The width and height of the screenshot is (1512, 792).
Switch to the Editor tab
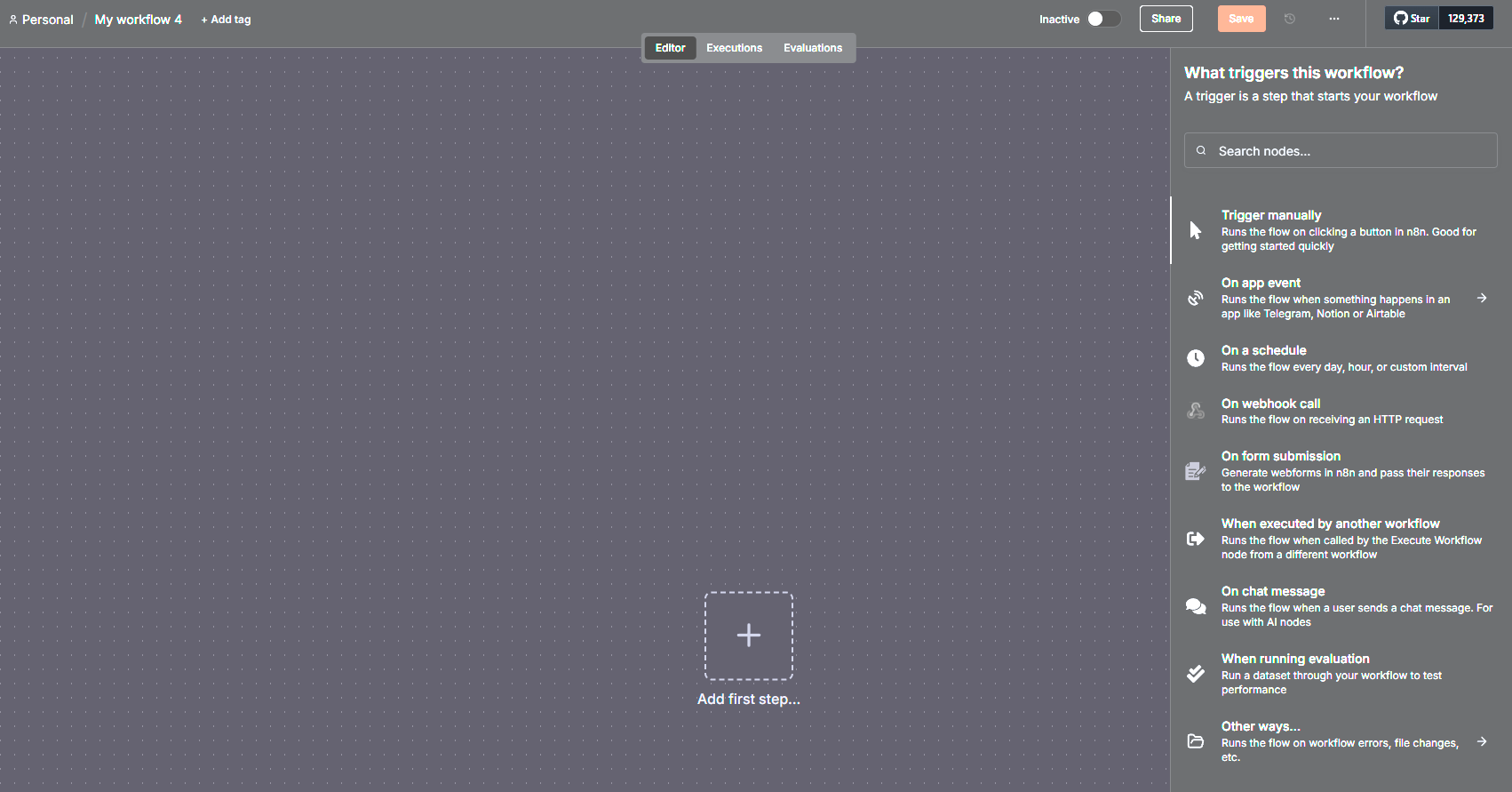(x=670, y=48)
